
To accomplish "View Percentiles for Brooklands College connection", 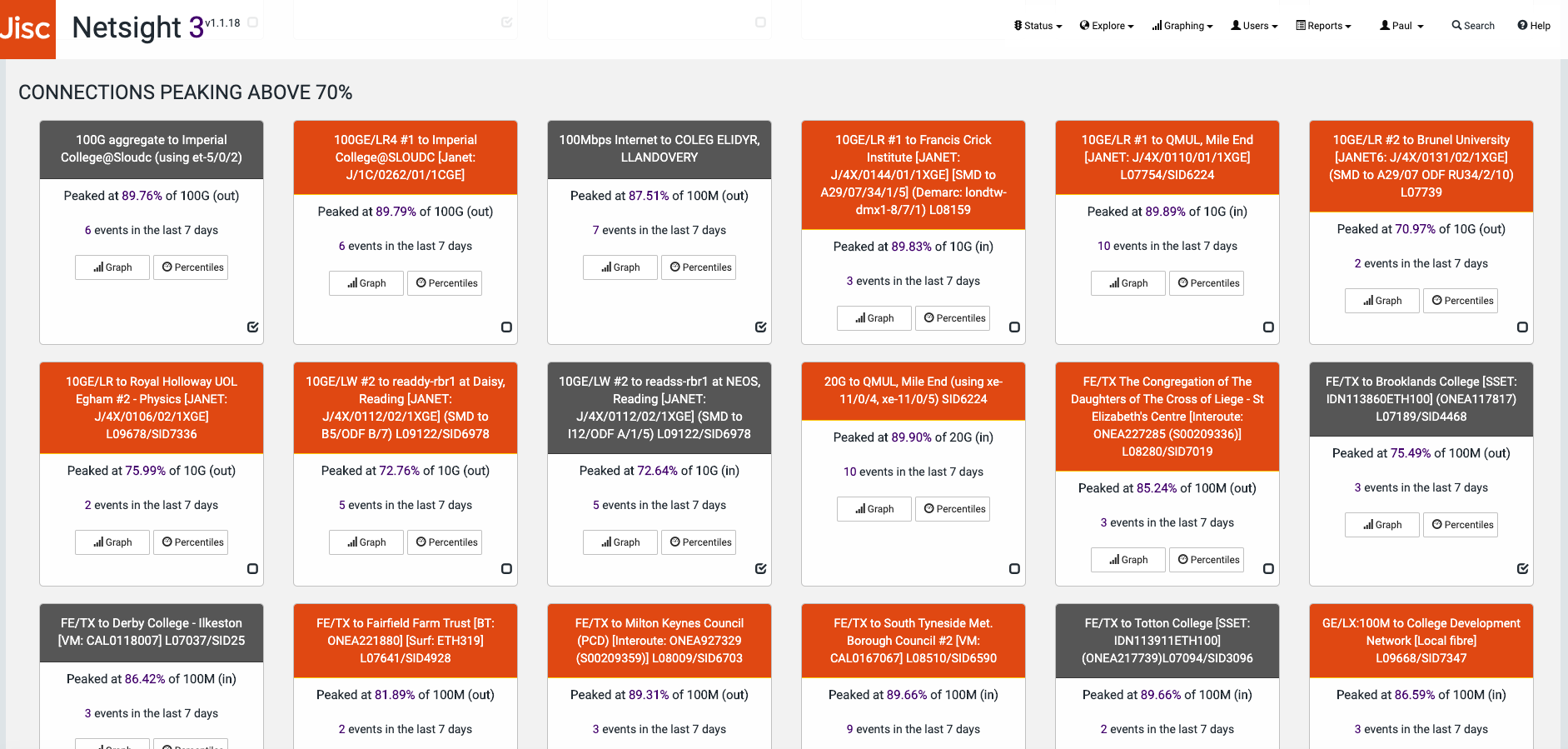I will click(x=1461, y=525).
